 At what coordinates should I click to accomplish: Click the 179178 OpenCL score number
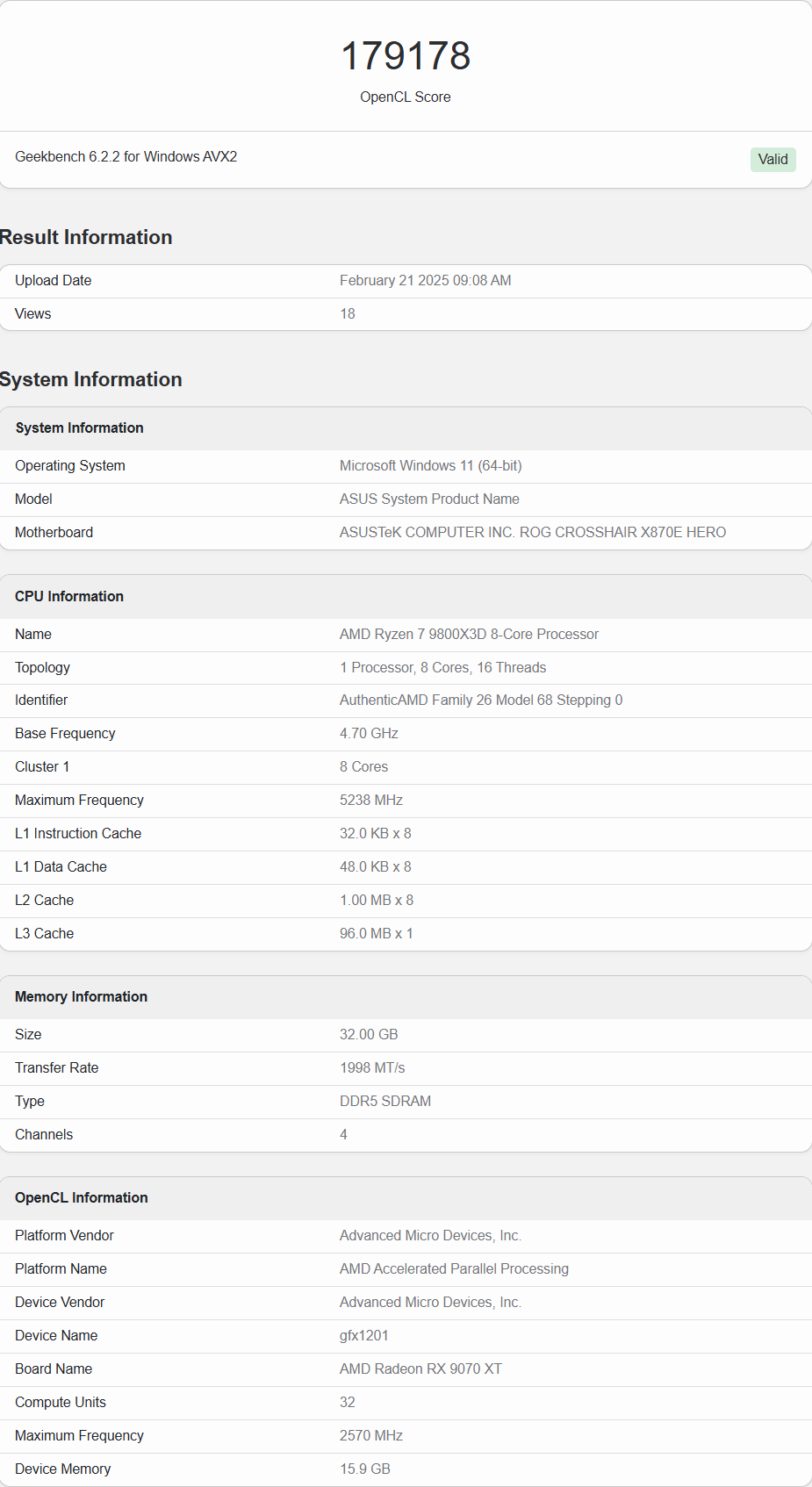(406, 56)
